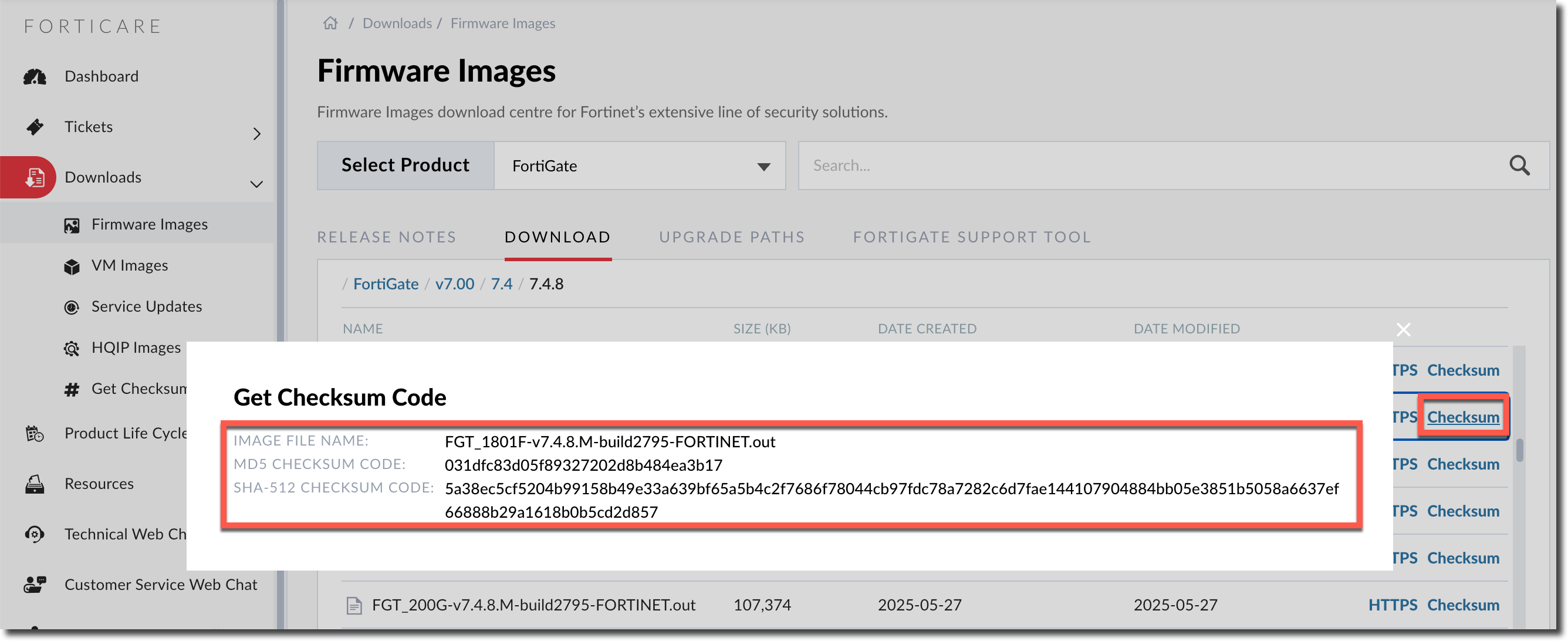Open Customer Service Web Chat
Screen dimensions: 1568x641
tap(161, 585)
